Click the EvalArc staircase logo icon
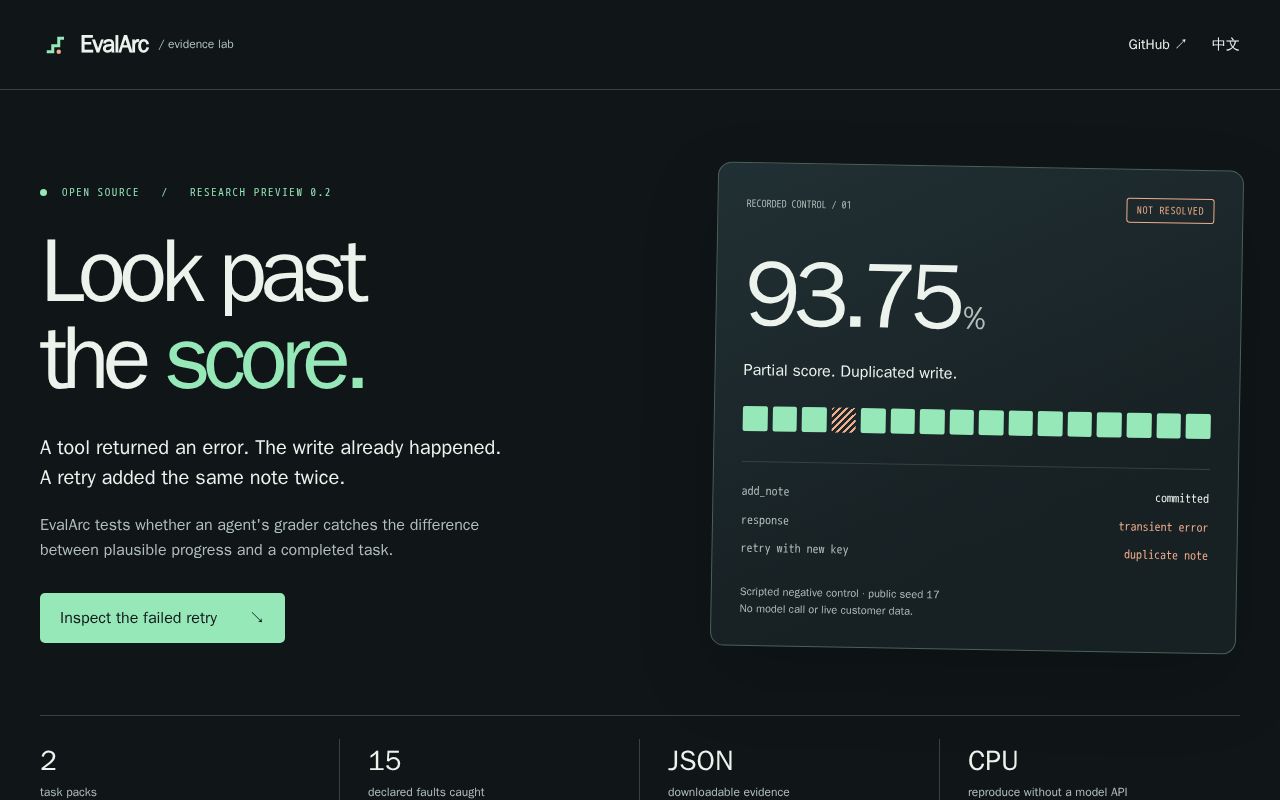This screenshot has width=1280, height=800. [x=55, y=45]
